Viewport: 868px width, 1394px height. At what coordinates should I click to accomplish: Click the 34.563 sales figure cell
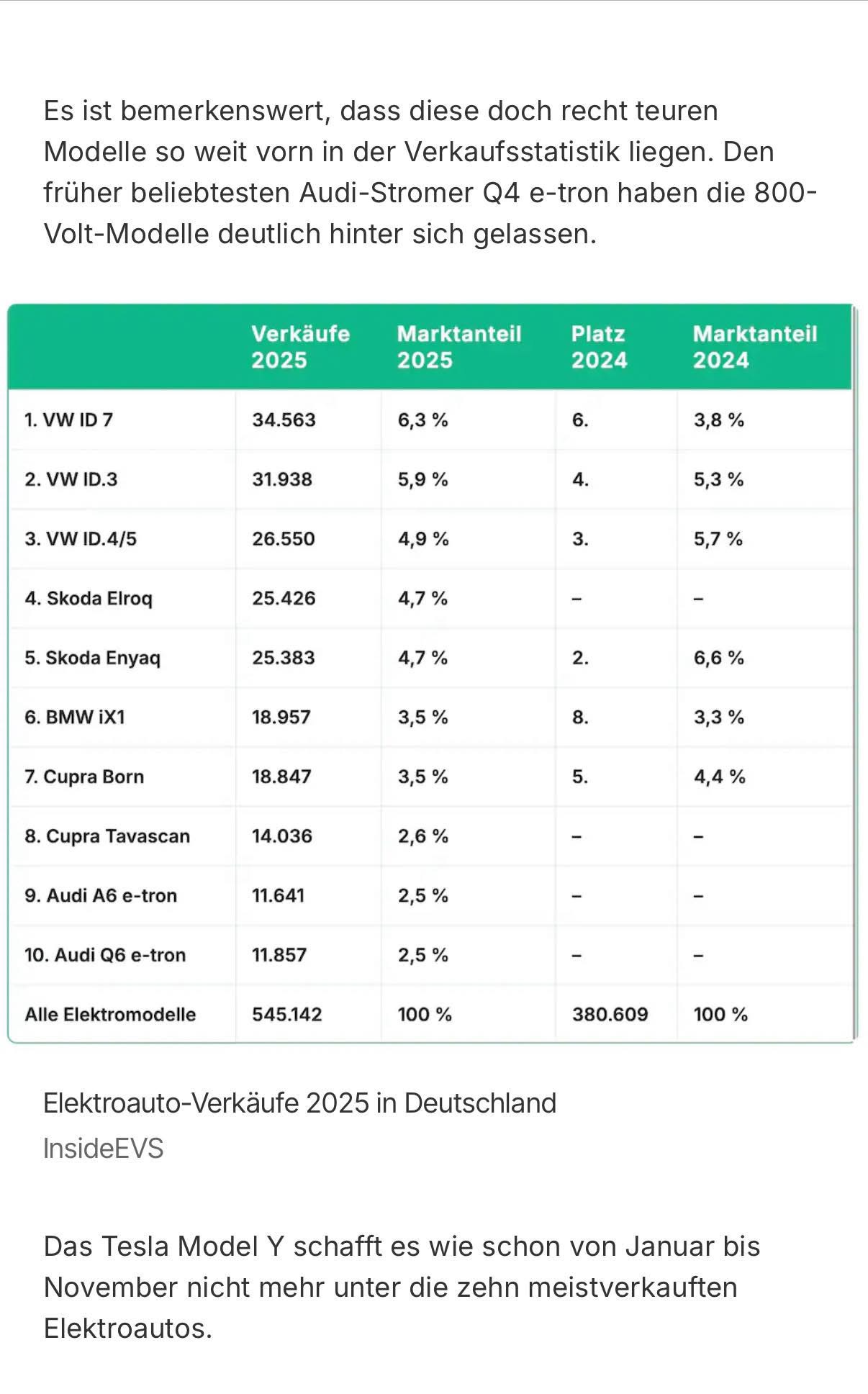[x=284, y=420]
